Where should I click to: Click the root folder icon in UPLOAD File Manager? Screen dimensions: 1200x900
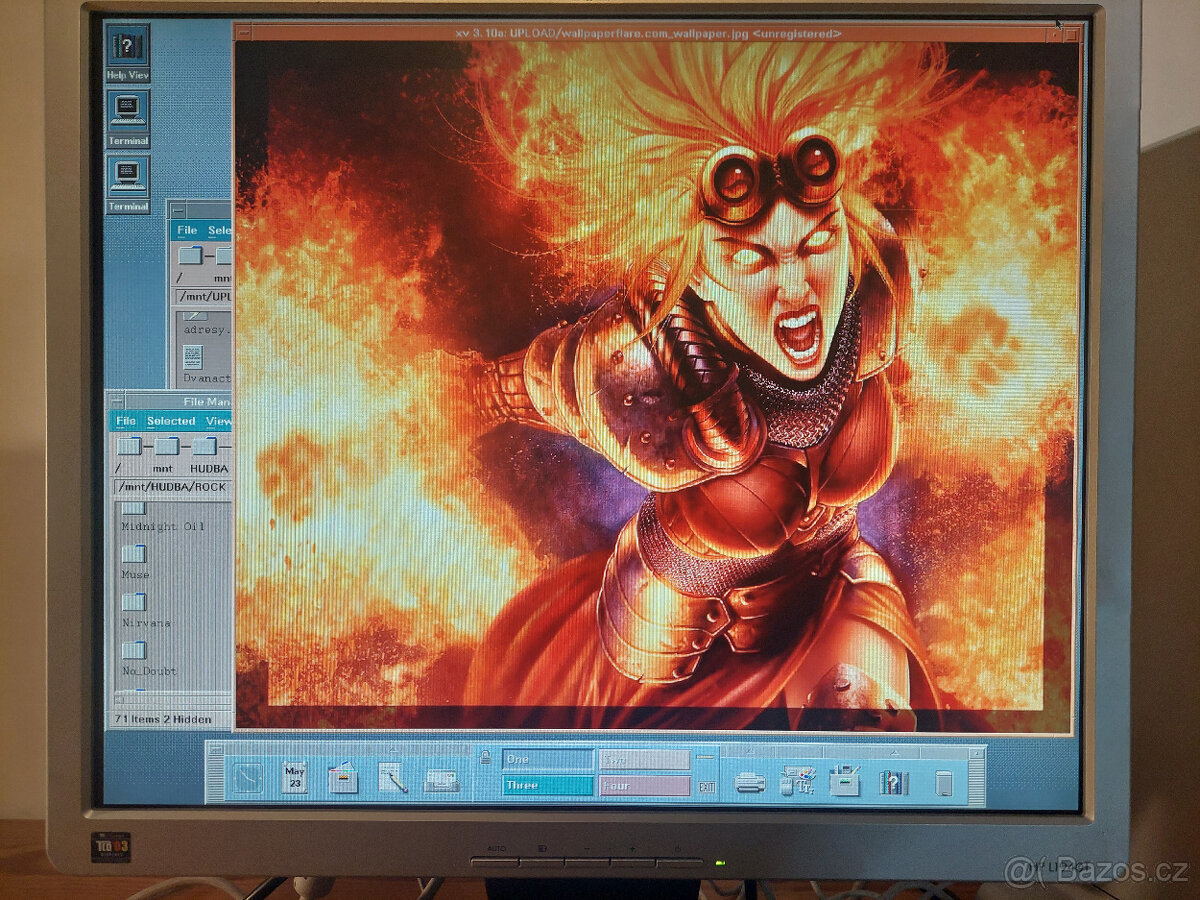coord(190,256)
